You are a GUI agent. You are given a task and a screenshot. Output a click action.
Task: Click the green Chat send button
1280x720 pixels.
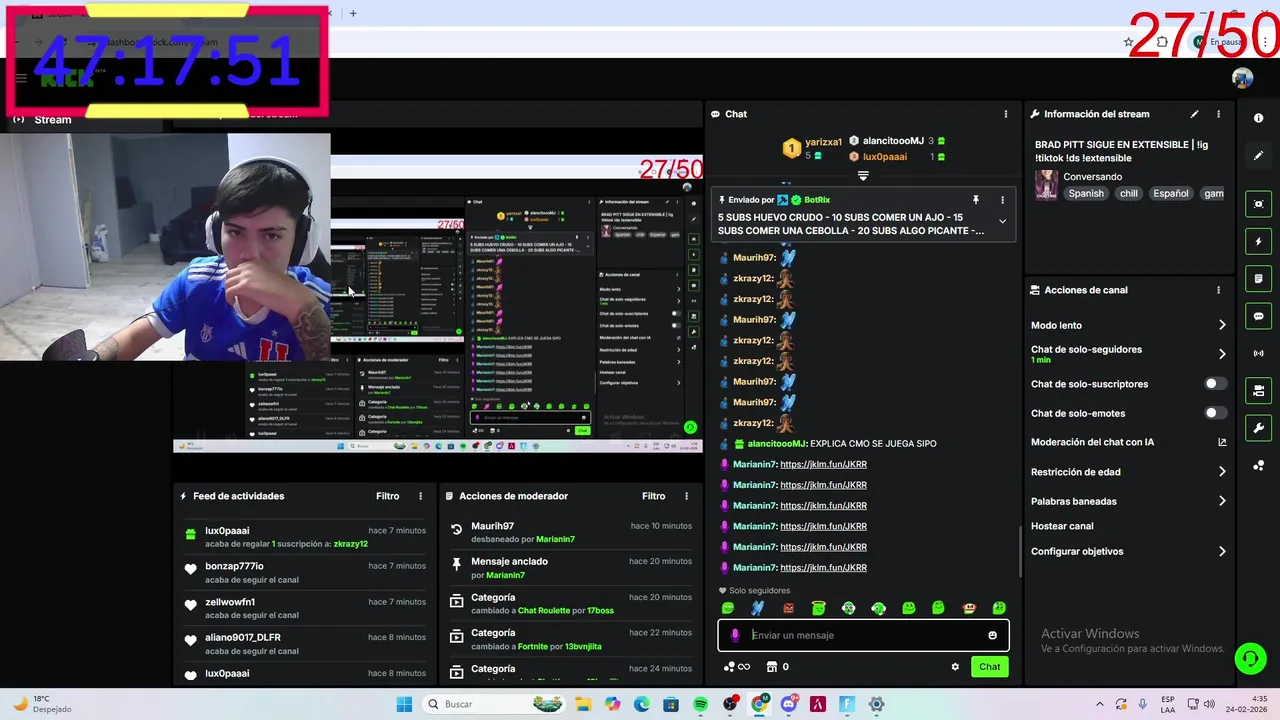(x=989, y=667)
